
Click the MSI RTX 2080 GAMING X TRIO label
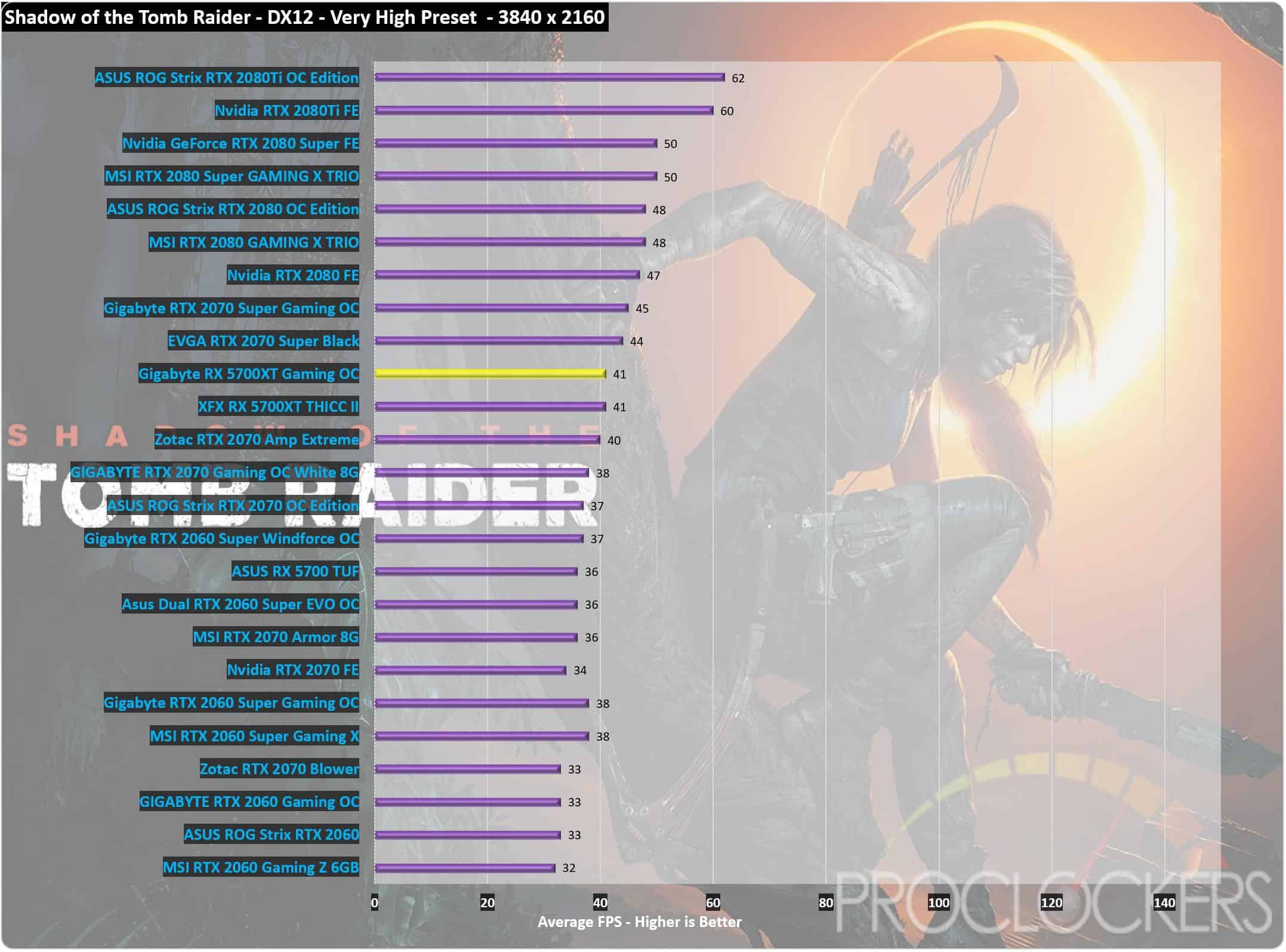click(x=254, y=242)
